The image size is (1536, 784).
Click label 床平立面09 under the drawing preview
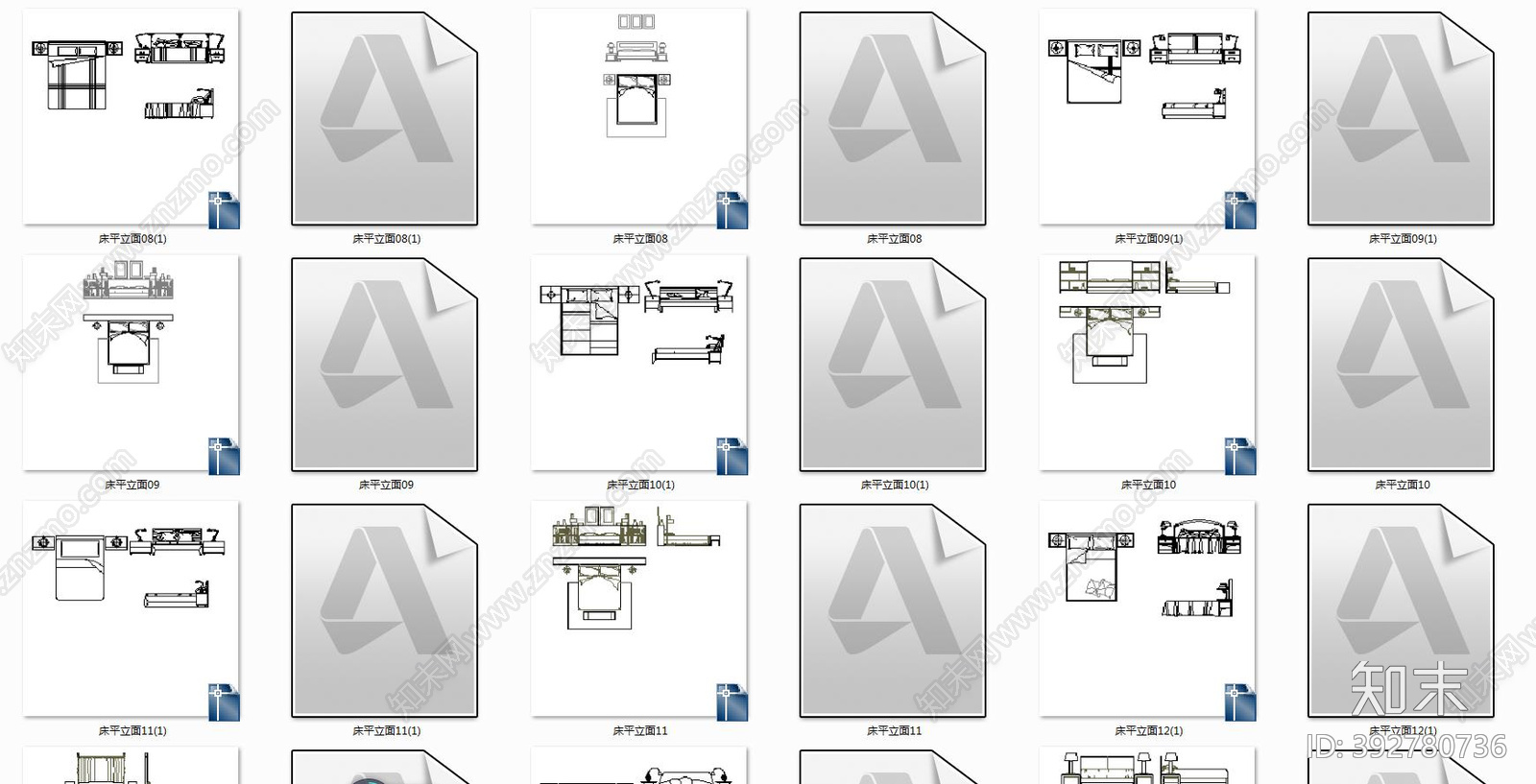coord(132,485)
